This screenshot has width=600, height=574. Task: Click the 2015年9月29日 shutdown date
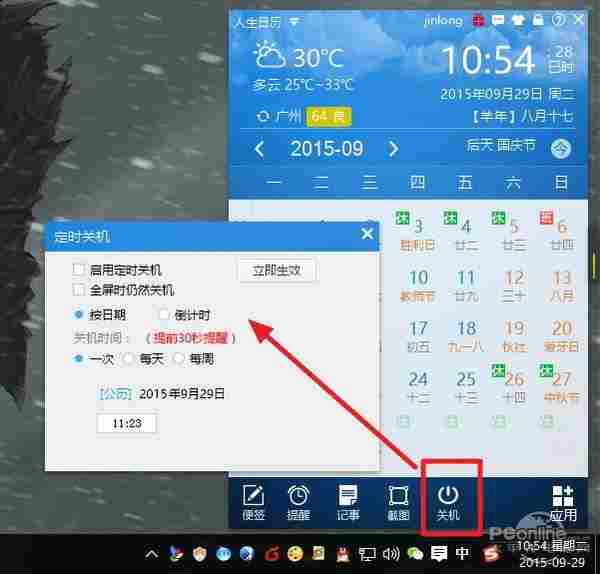pos(182,394)
